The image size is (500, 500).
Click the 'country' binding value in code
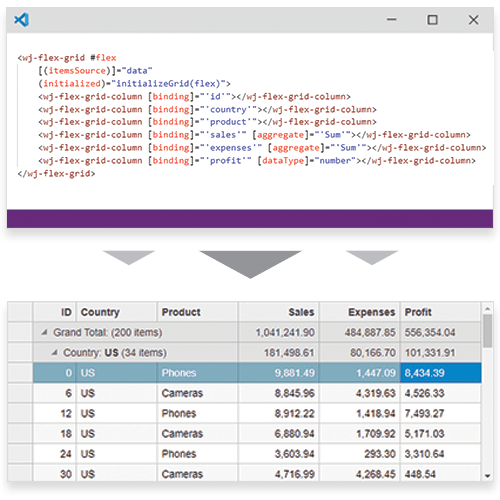[x=228, y=109]
